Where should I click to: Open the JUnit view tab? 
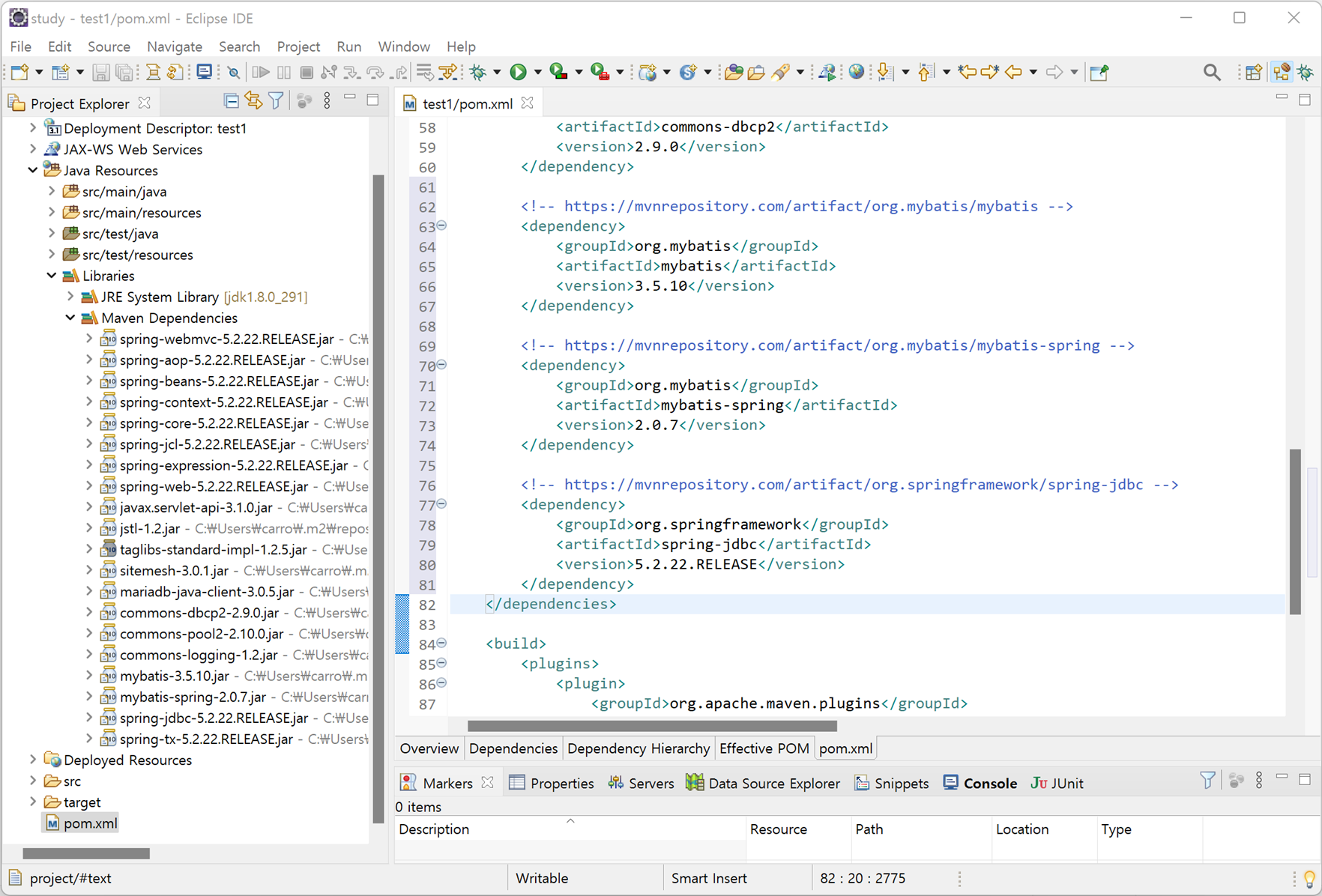point(1057,783)
